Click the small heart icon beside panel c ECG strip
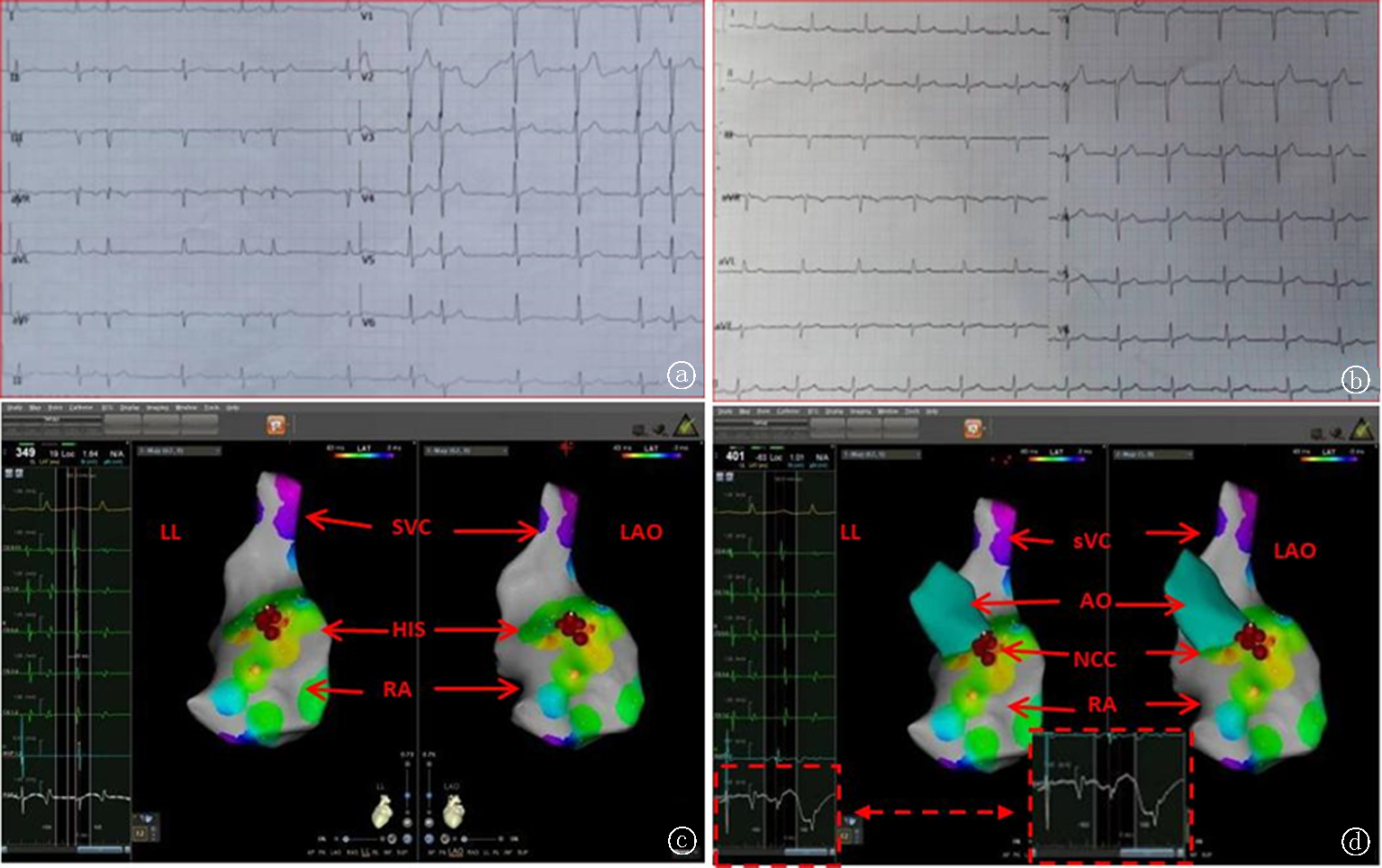Screen dimensions: 1382x868 pos(147,819)
